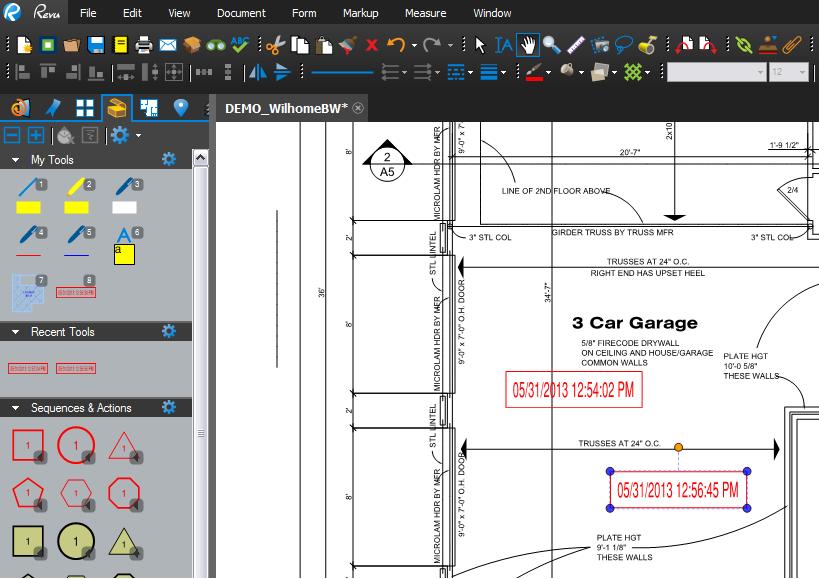Open the My Tools gear settings
819x579 pixels.
[168, 160]
